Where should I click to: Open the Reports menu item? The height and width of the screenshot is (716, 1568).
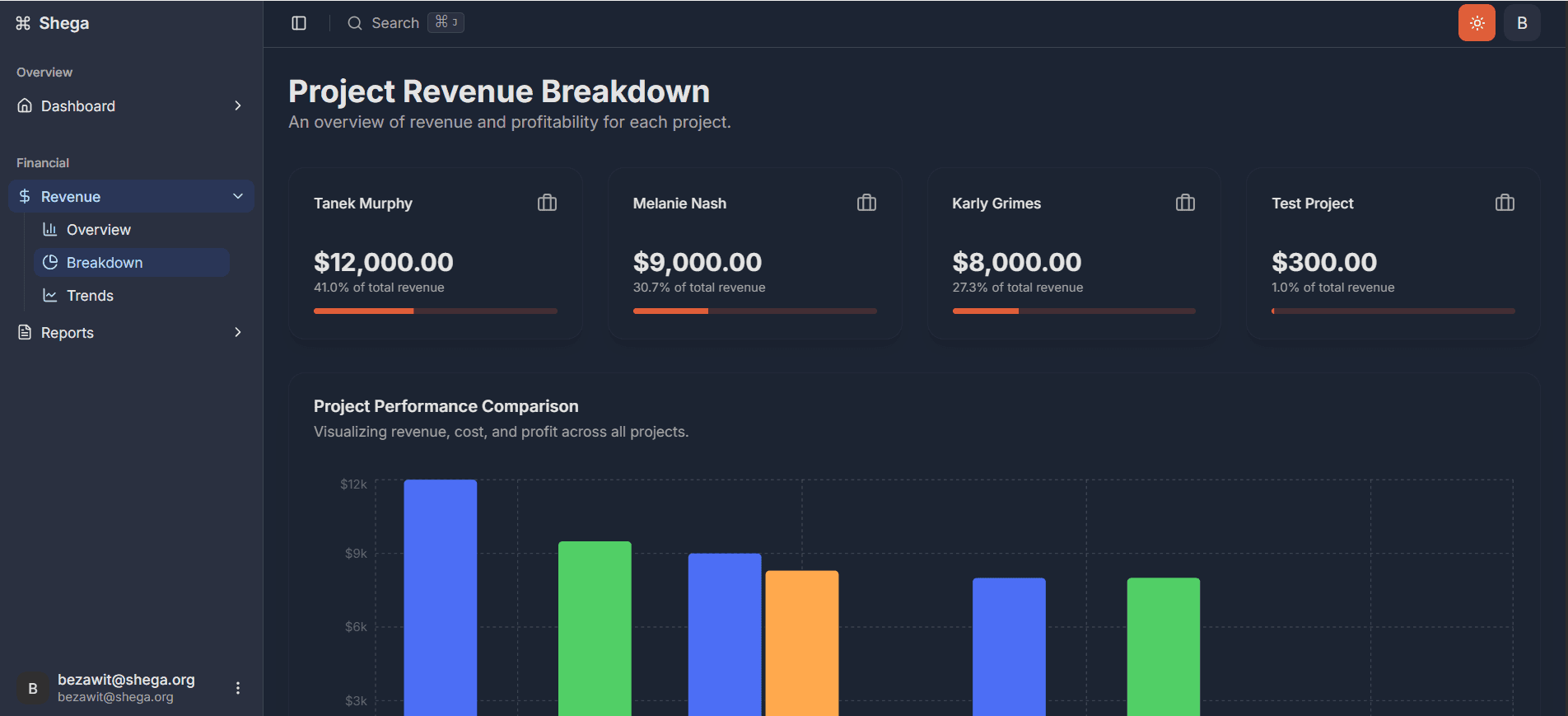coord(132,332)
